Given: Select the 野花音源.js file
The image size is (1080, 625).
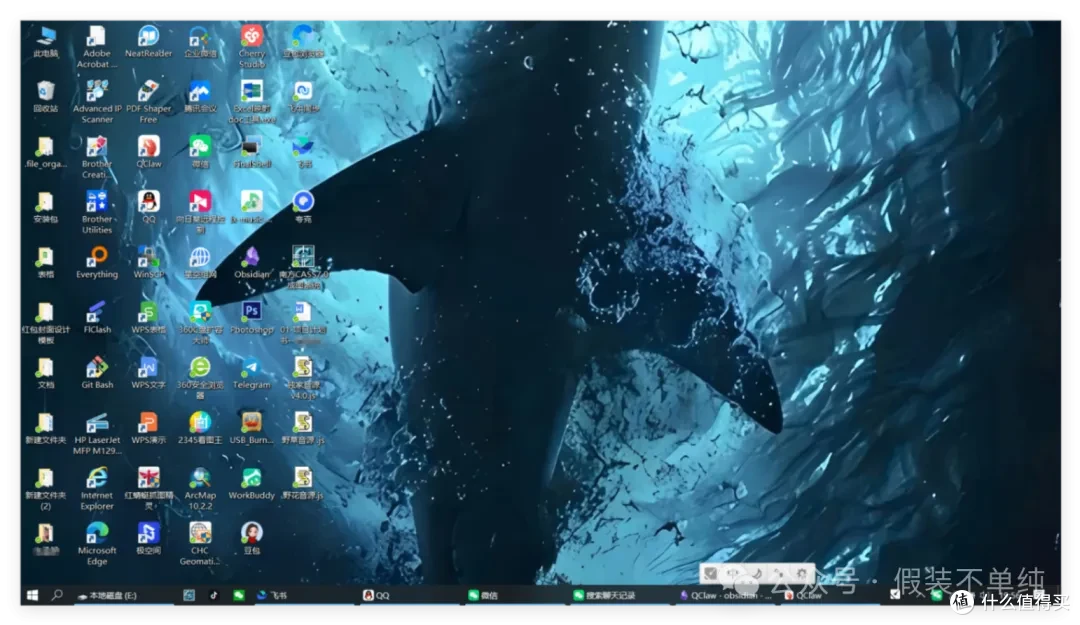Looking at the screenshot, I should (303, 483).
